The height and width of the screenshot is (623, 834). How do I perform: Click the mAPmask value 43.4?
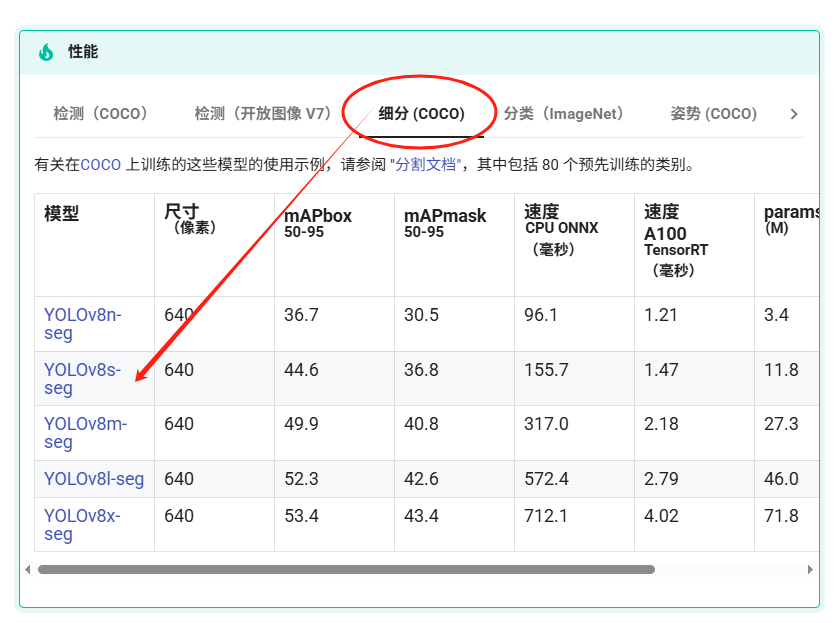(421, 516)
